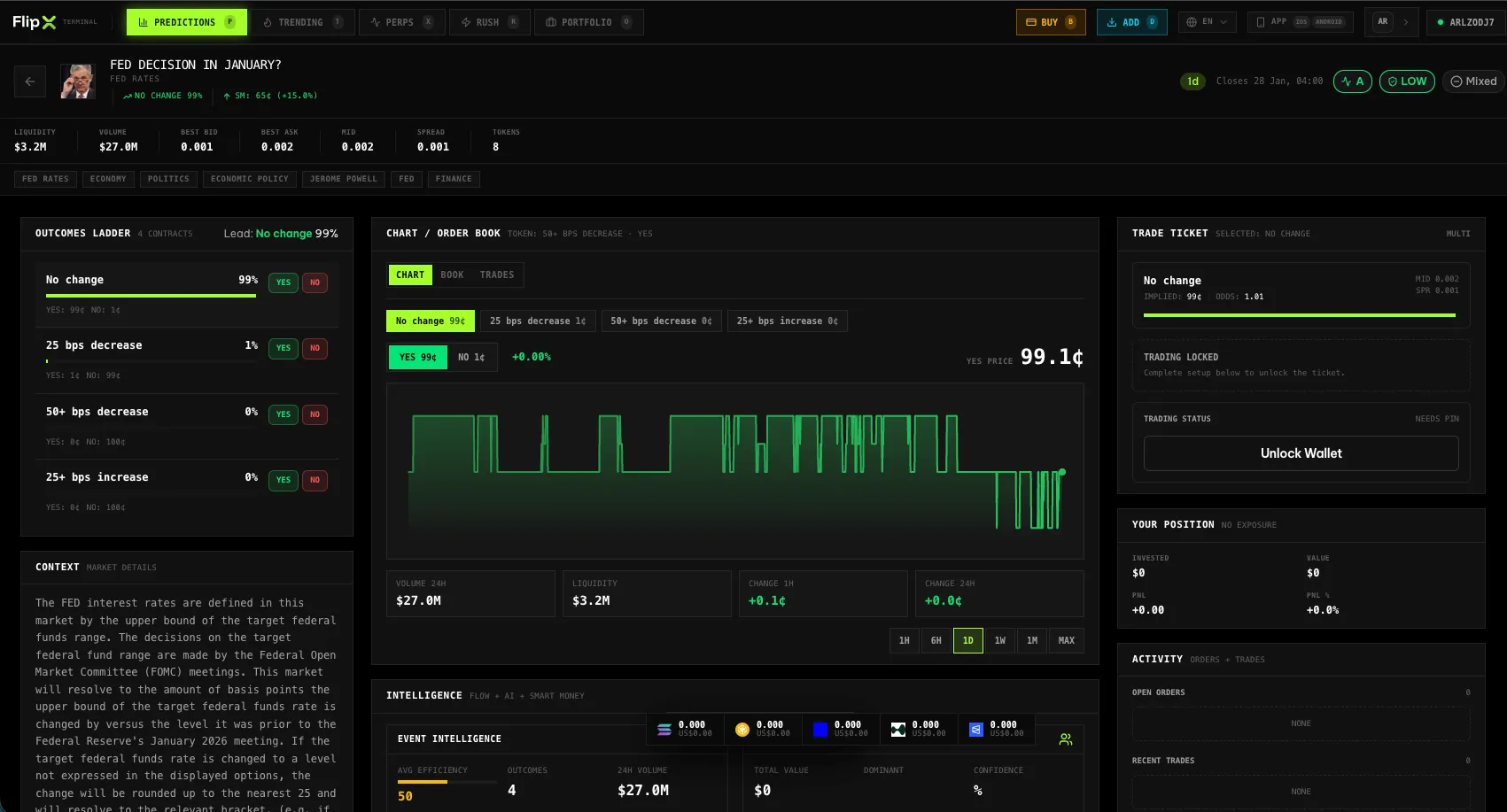1507x812 pixels.
Task: Click the BUY button in the top bar
Action: [x=1051, y=22]
